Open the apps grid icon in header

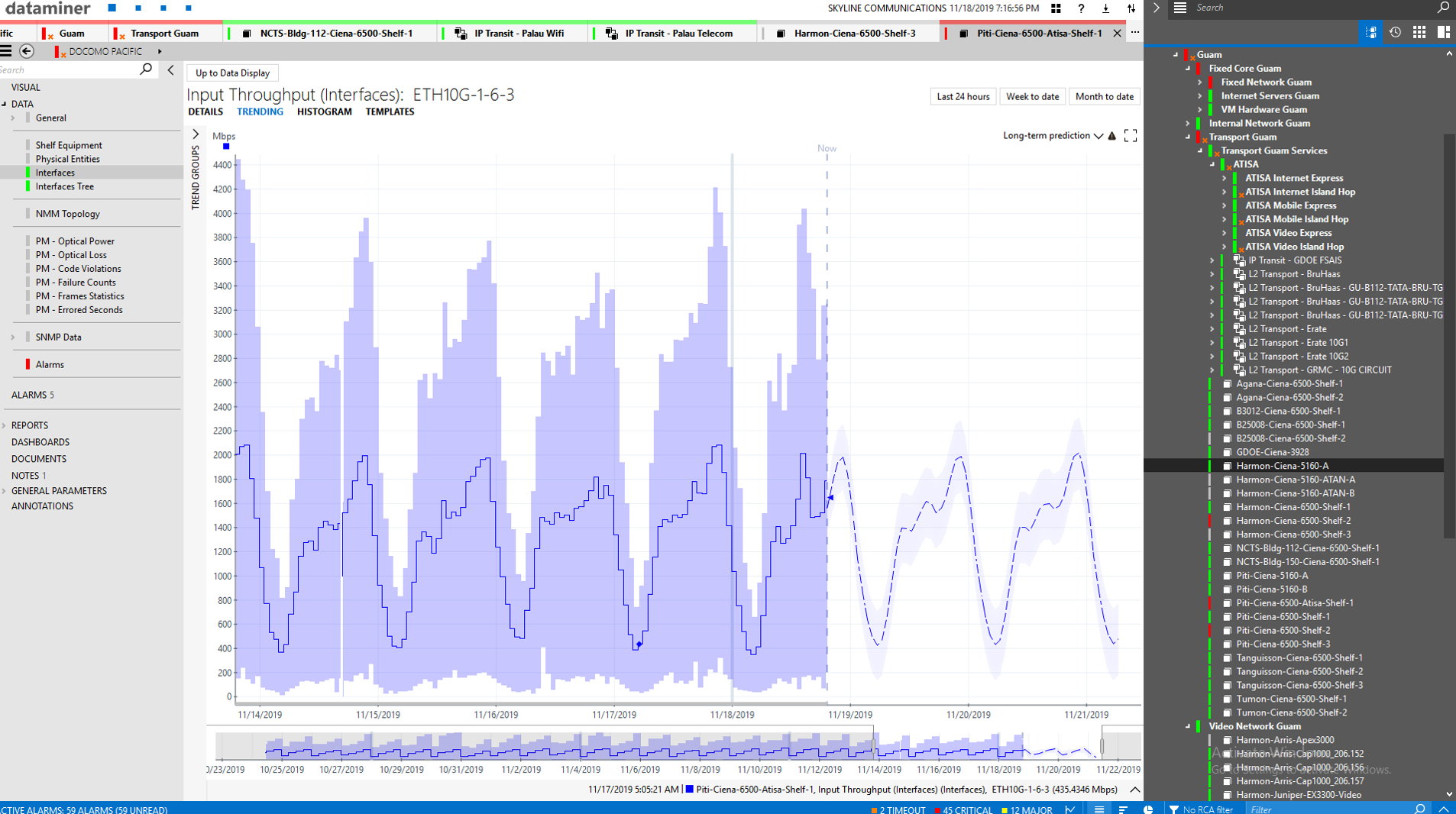pos(1056,8)
